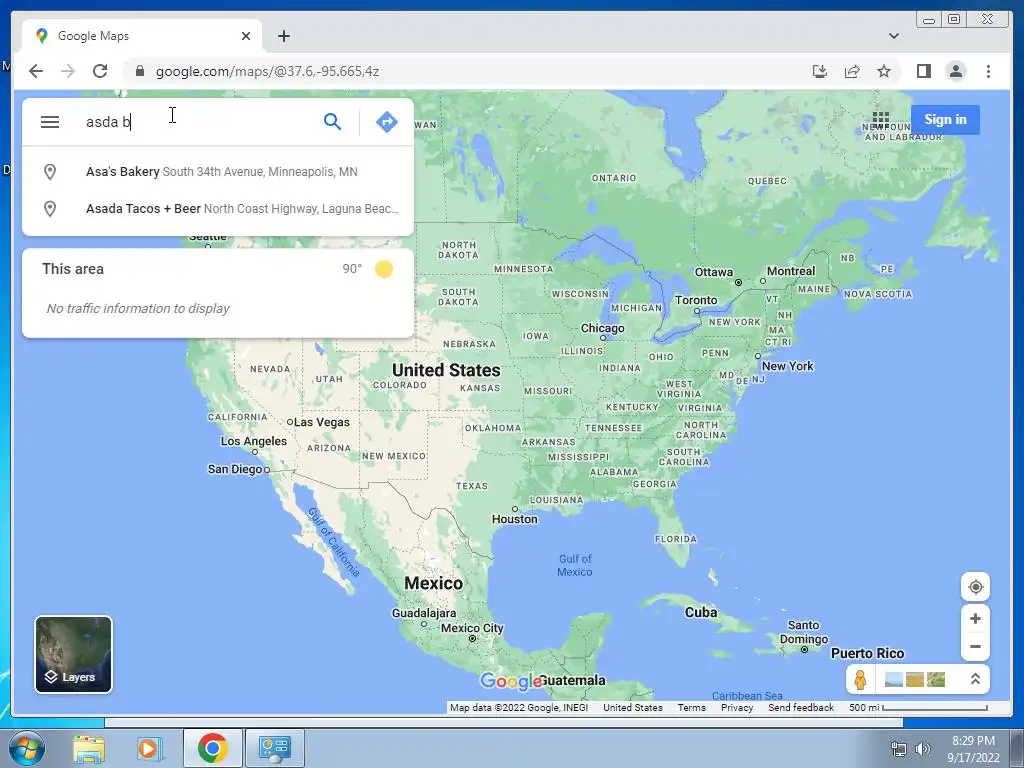Click the Chrome taskbar icon
The width and height of the screenshot is (1024, 768).
[212, 748]
